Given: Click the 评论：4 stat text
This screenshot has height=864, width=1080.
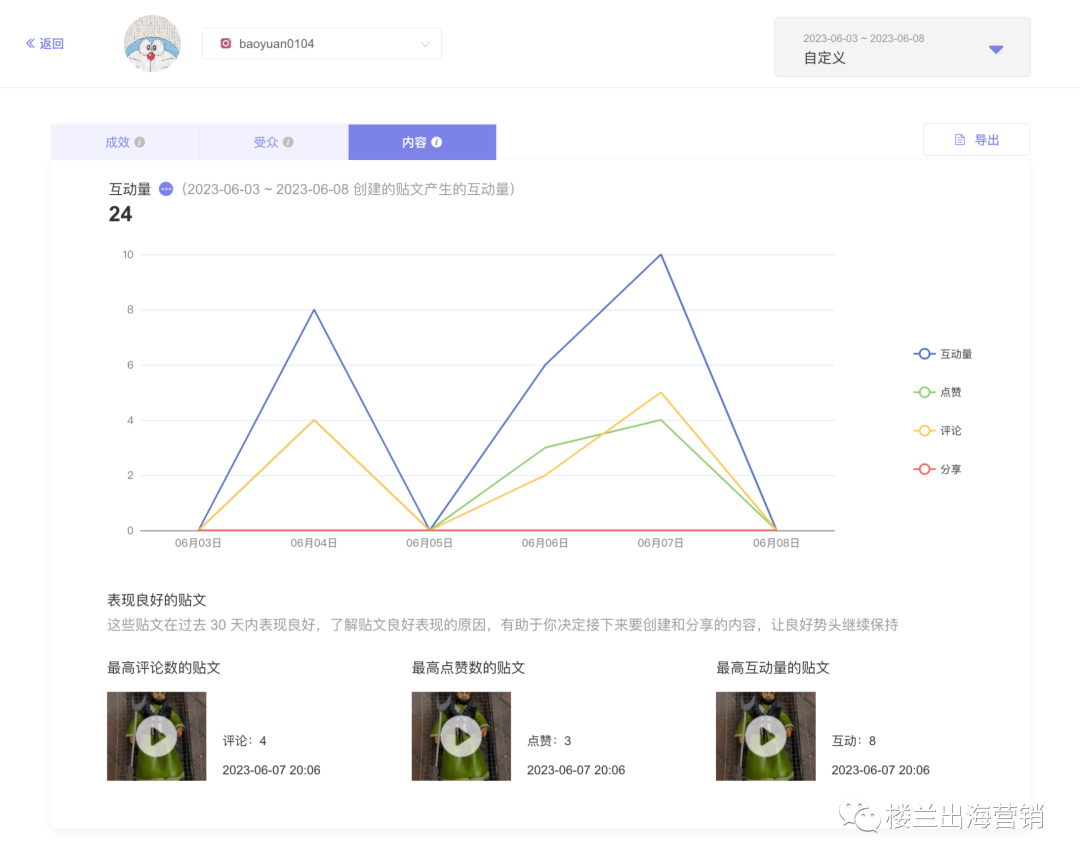Looking at the screenshot, I should (x=245, y=741).
